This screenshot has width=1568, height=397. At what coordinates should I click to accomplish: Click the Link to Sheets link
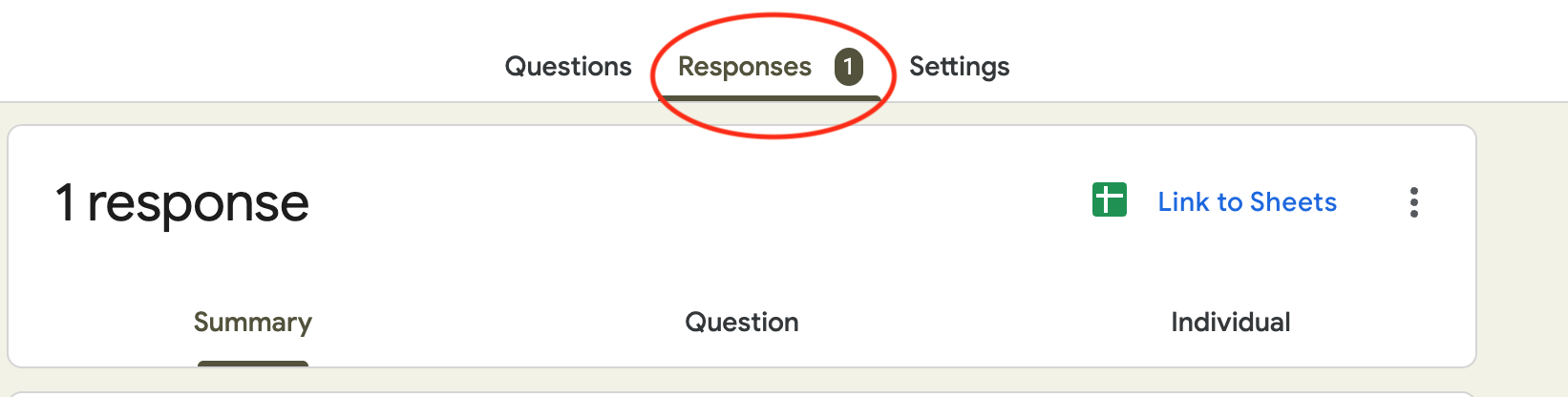[x=1246, y=202]
